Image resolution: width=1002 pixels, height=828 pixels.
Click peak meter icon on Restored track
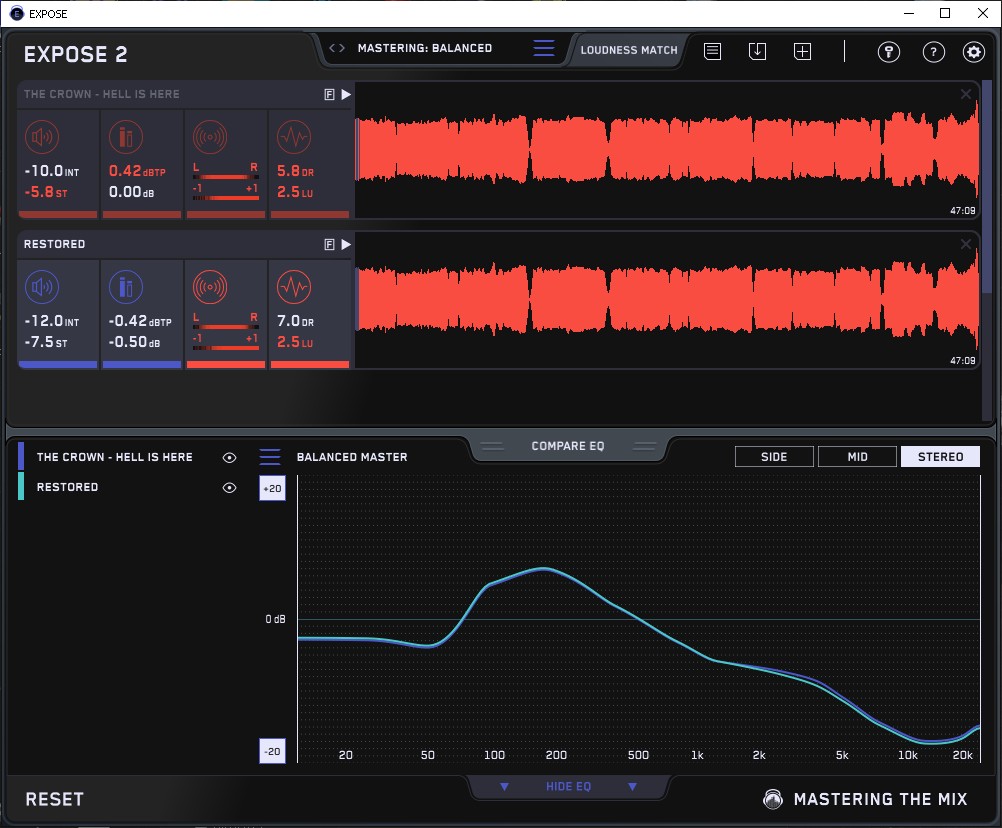pos(126,287)
